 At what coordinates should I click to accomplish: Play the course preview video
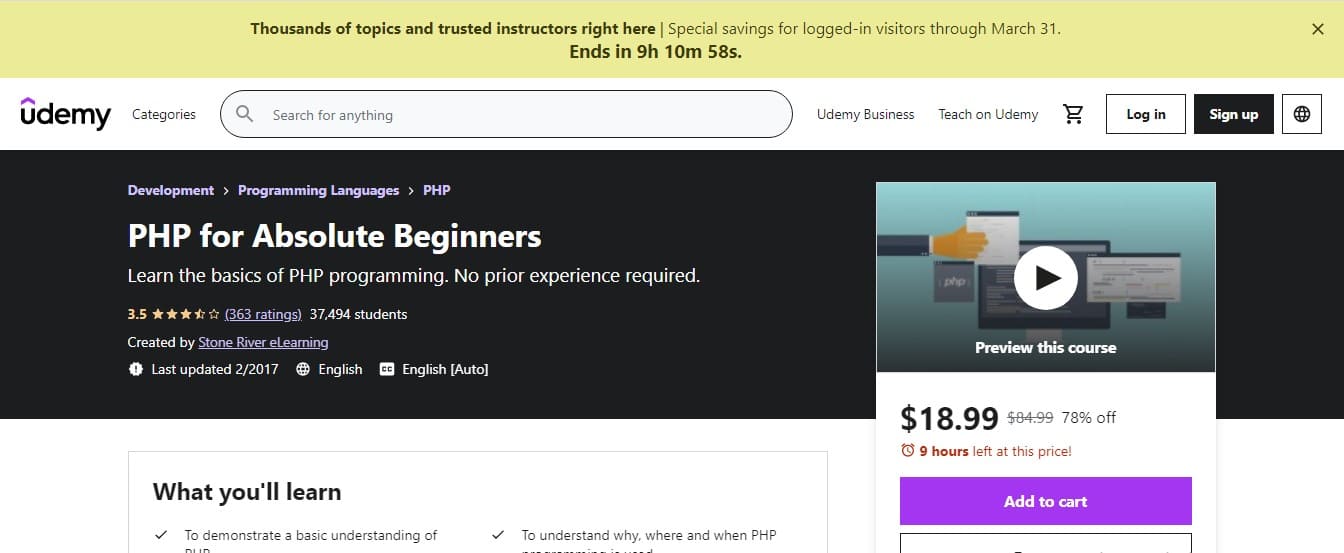coord(1046,277)
